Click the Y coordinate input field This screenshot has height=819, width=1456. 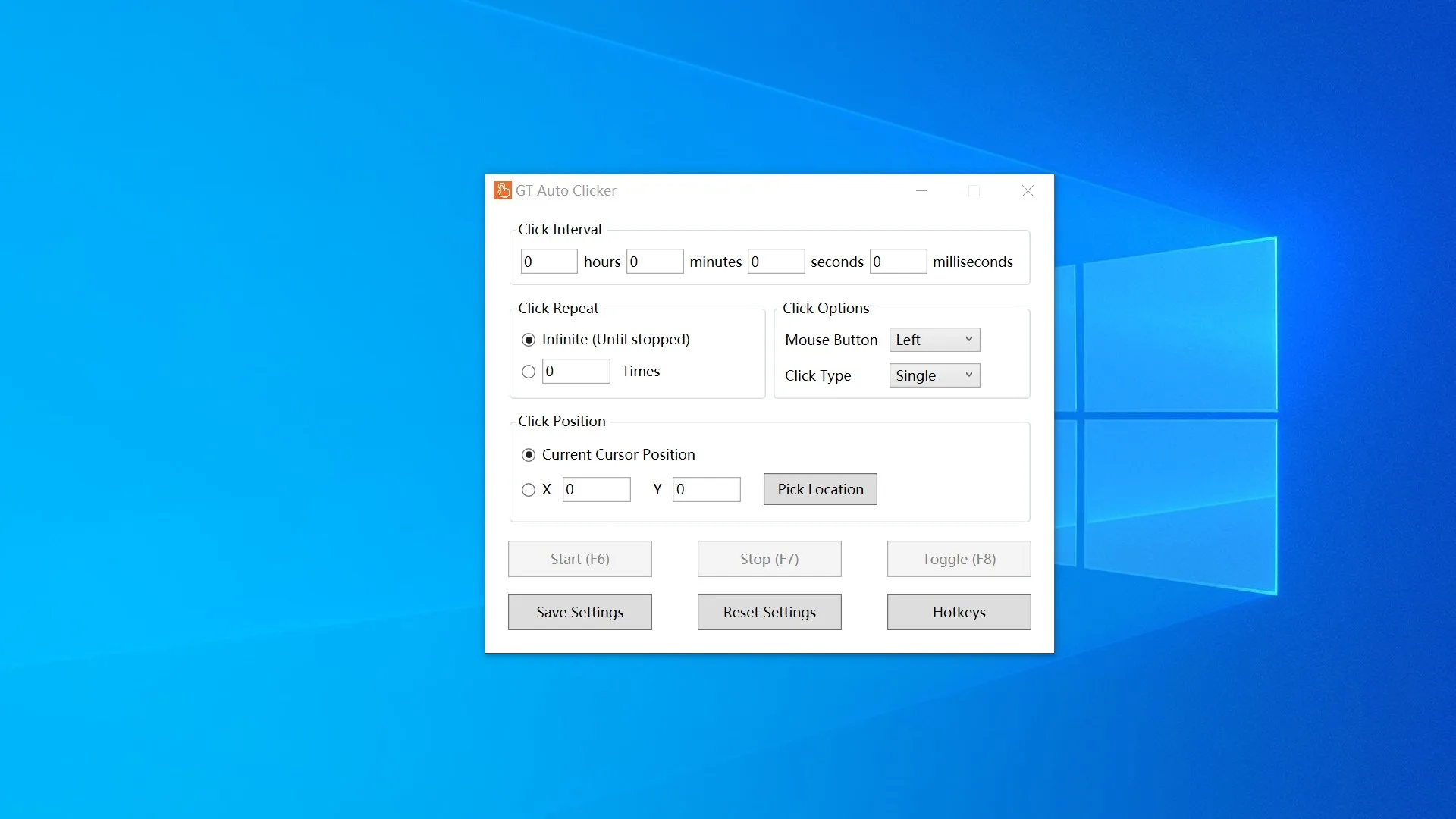(x=707, y=490)
